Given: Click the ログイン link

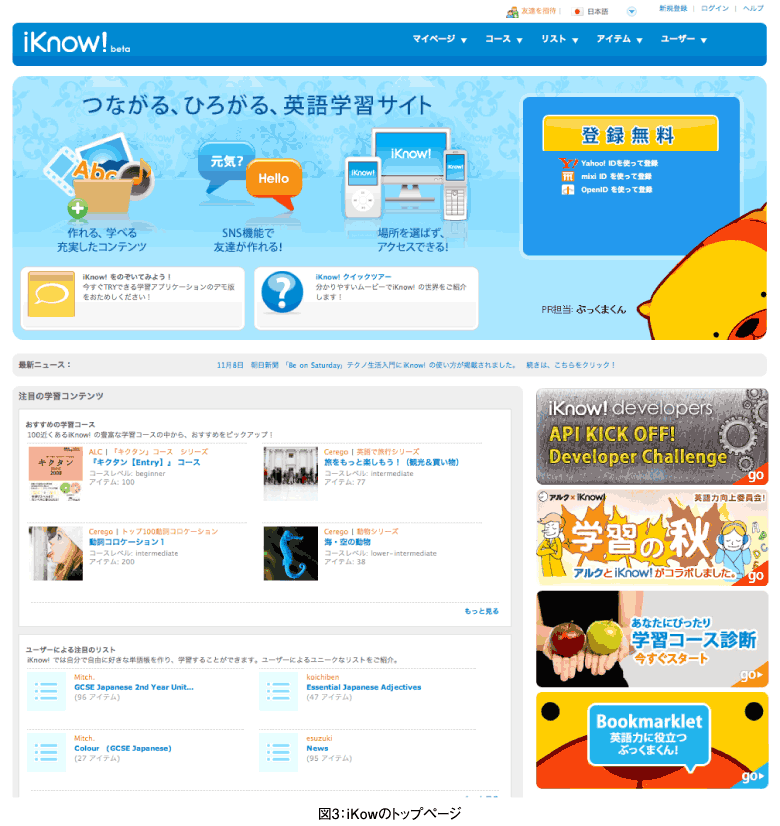Looking at the screenshot, I should click(x=715, y=8).
